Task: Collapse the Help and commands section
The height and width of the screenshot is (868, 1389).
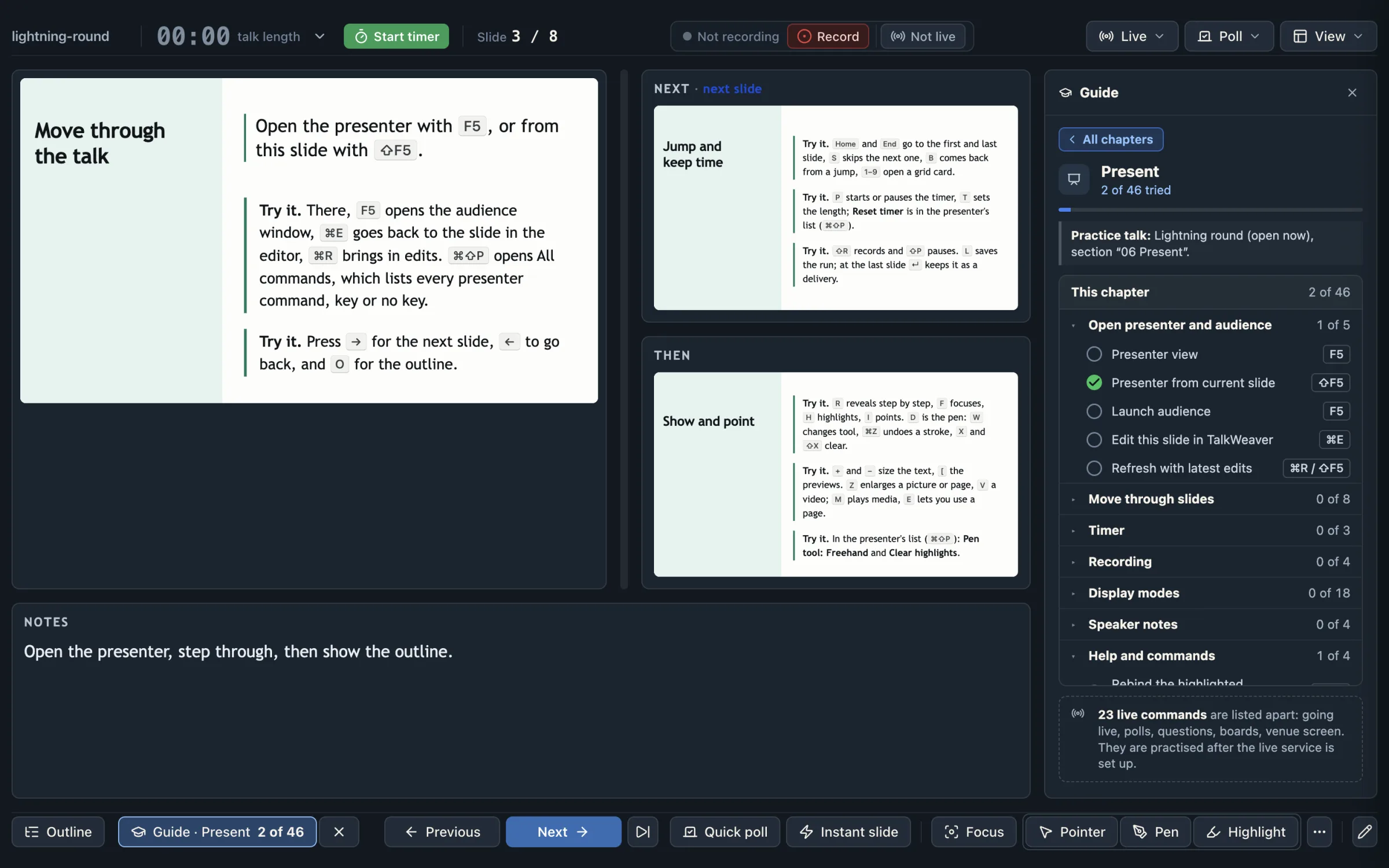Action: (1211, 655)
